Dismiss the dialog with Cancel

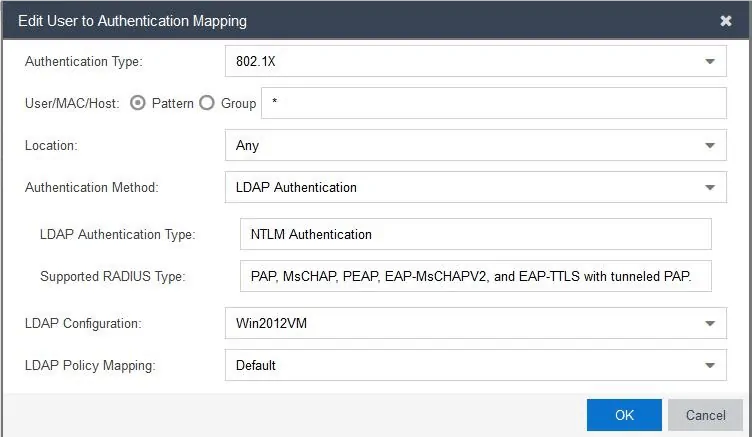(x=705, y=415)
